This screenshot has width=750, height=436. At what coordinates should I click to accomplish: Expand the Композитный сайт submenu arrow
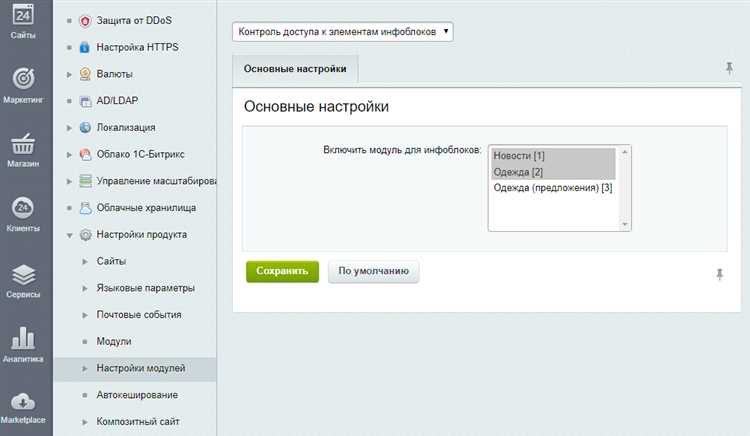tap(85, 422)
